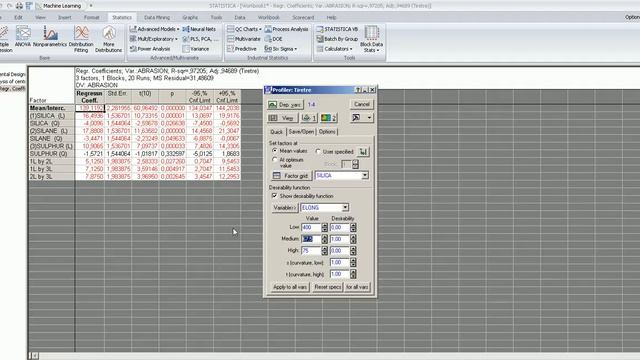
Task: Click the Reset specs button
Action: click(327, 287)
